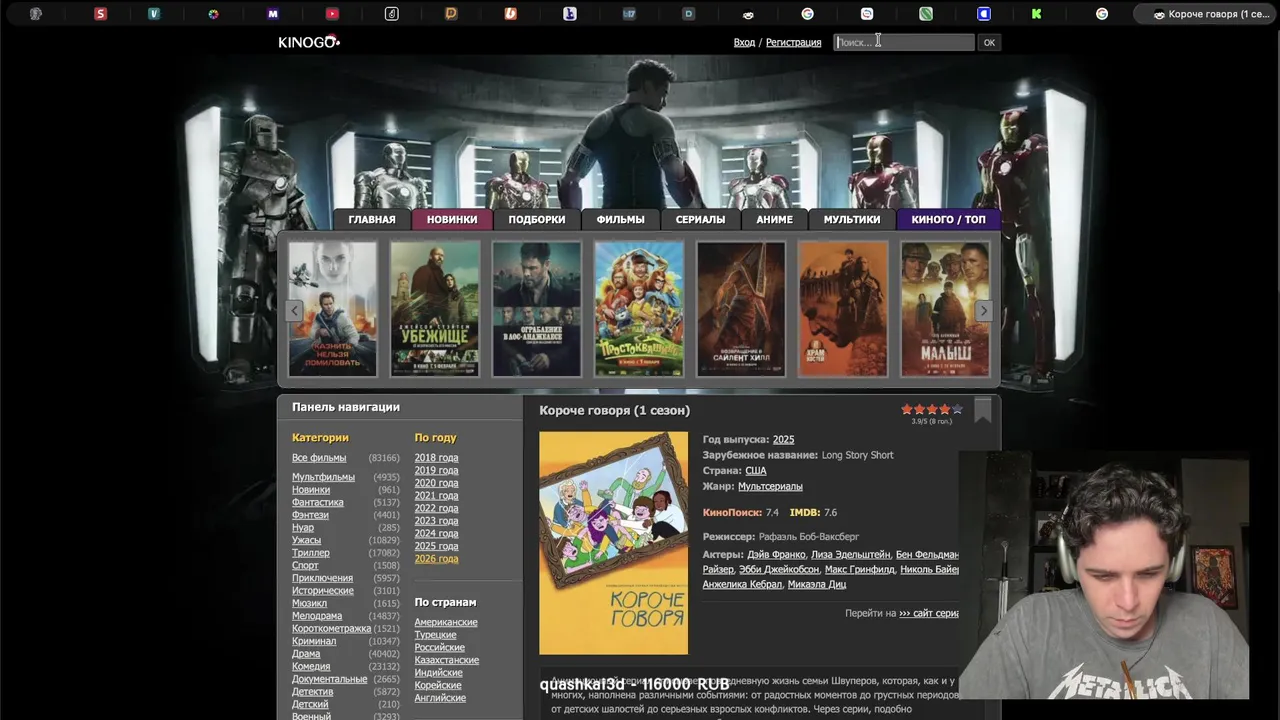Open the ПОДБОРКИ menu tab
The image size is (1280, 720).
click(536, 219)
